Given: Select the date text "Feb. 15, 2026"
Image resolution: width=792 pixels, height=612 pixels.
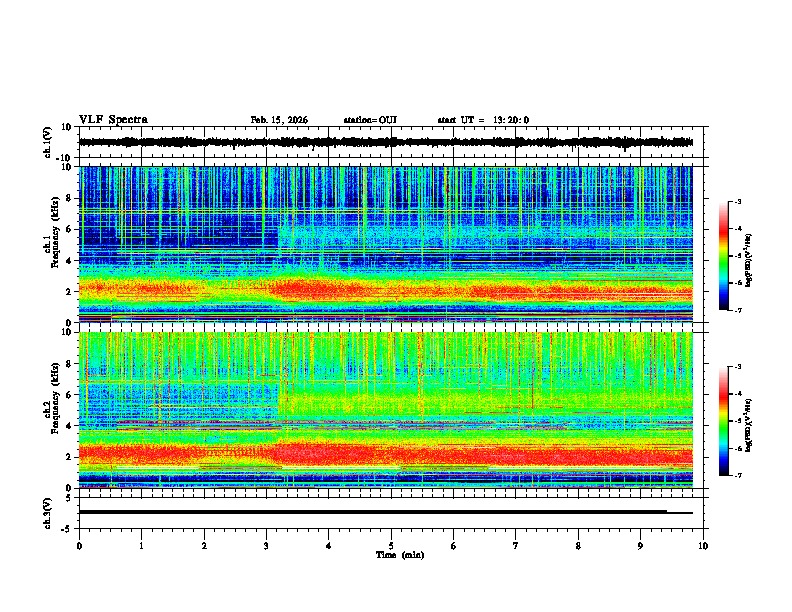Looking at the screenshot, I should tap(279, 120).
